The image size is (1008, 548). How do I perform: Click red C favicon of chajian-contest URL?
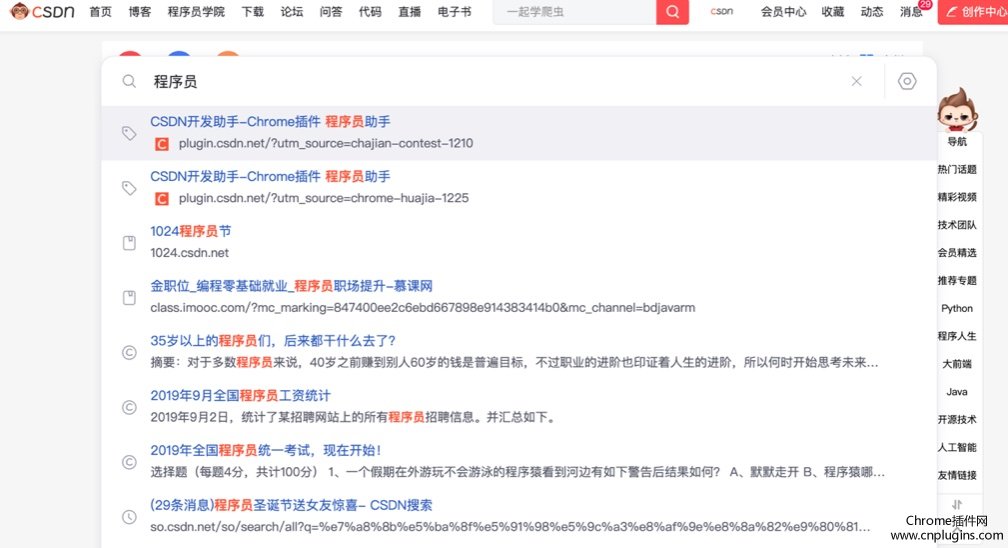tap(162, 144)
